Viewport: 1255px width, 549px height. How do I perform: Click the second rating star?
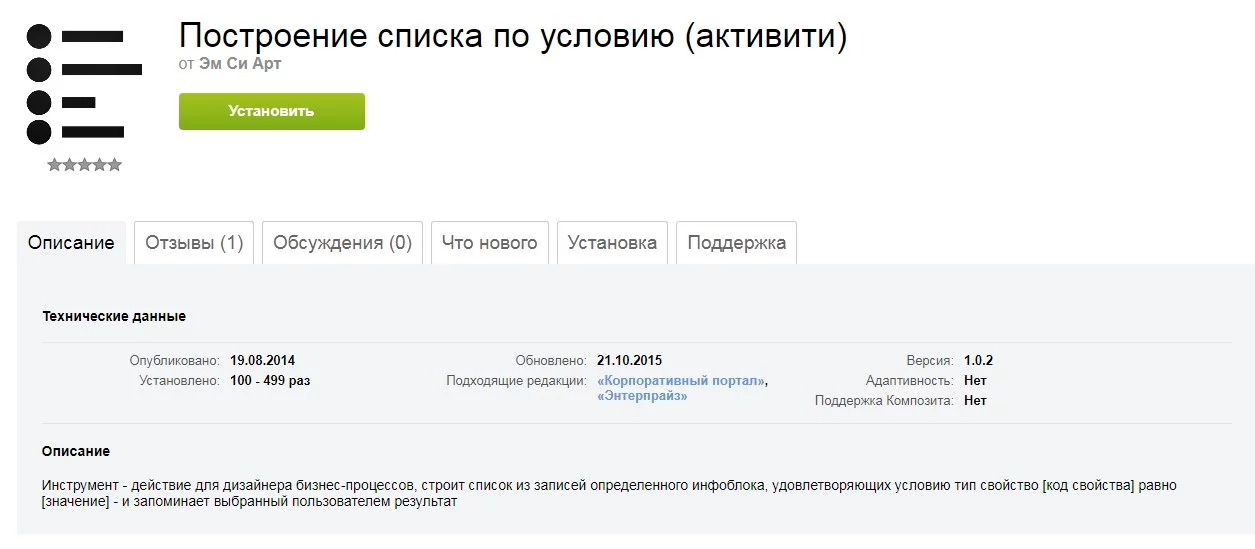click(x=69, y=165)
